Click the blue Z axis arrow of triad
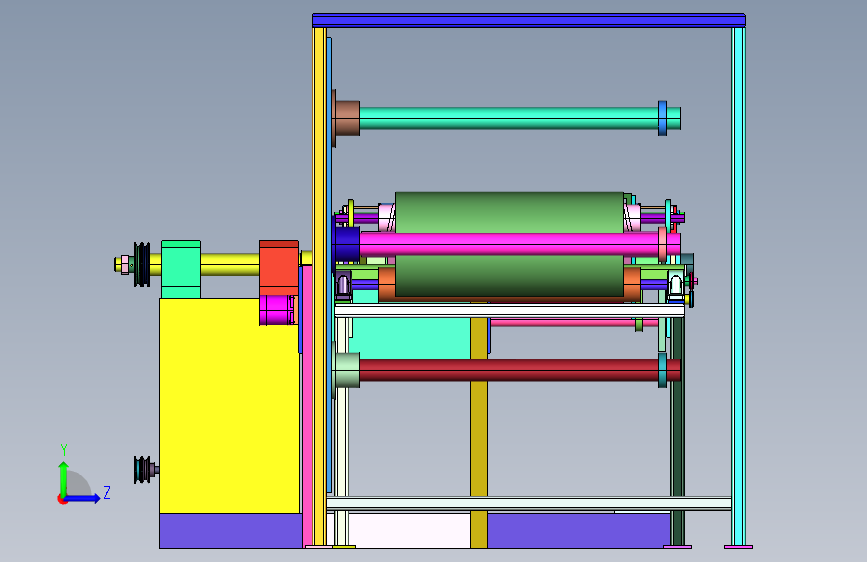867x562 pixels. [x=84, y=498]
